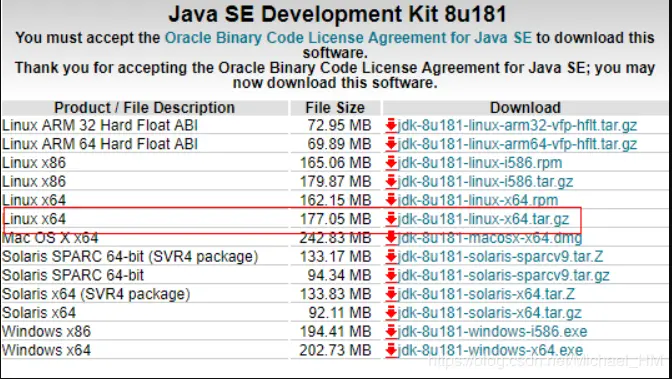The image size is (672, 379).
Task: Click red download arrow beside jdk-8u181-linux-arm64-vfp-hflt.tar.gz
Action: point(391,144)
